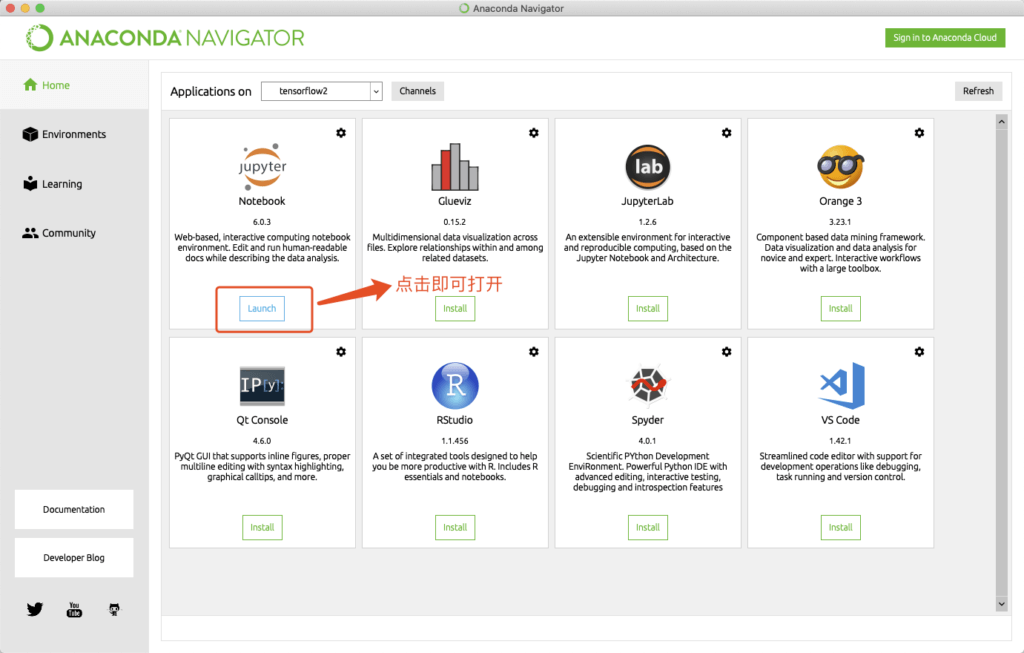Click the applications vertical scrollbar thumb

pyautogui.click(x=1001, y=363)
